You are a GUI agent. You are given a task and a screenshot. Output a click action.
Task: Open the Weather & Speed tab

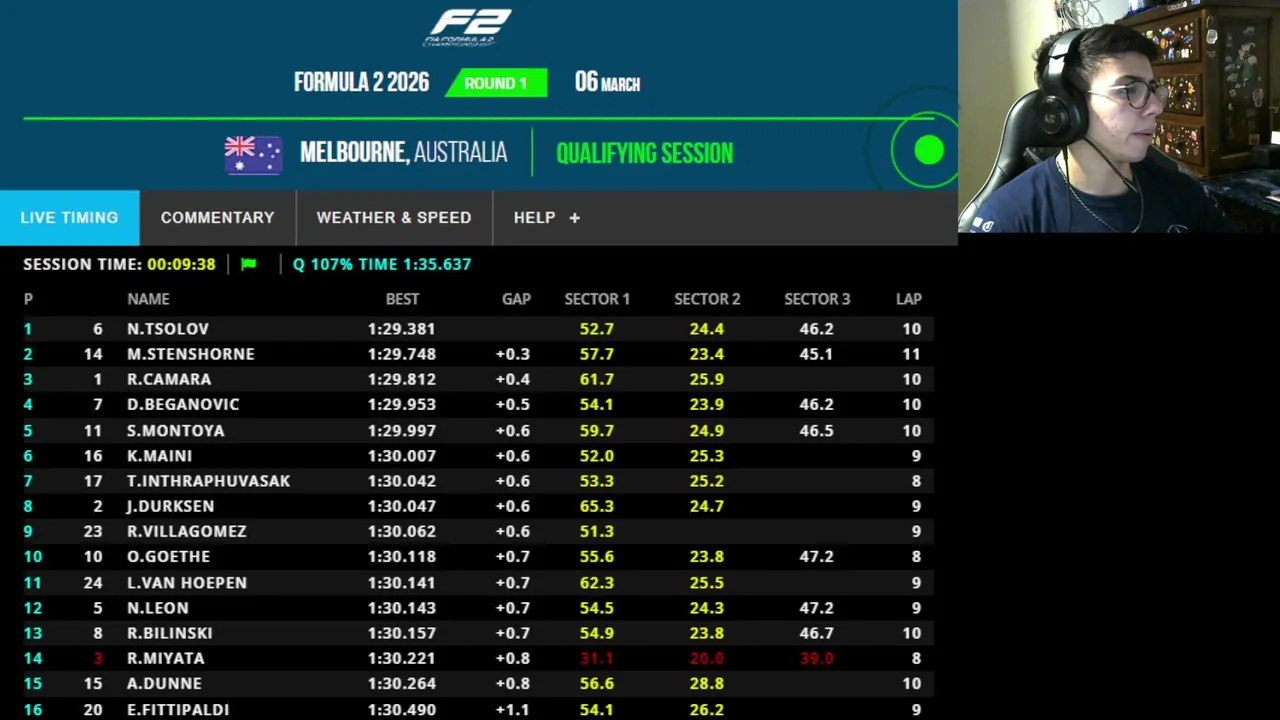(x=394, y=217)
